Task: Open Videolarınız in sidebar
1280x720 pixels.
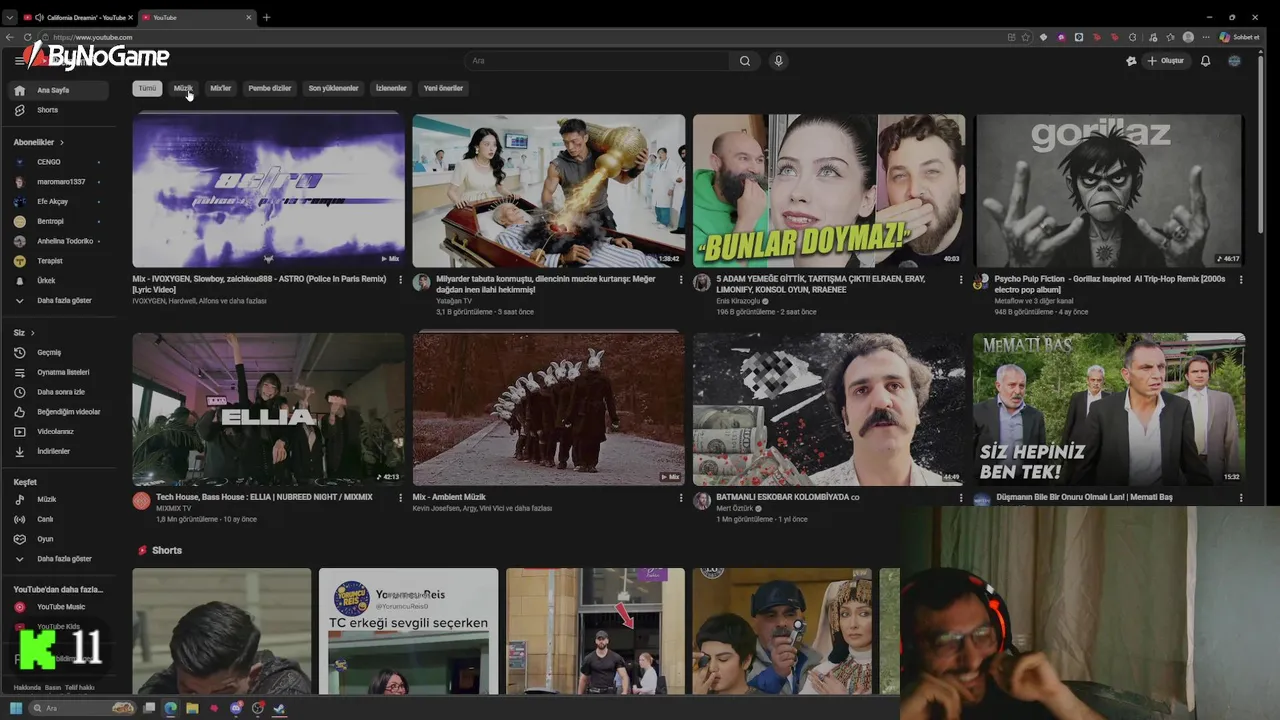Action: coord(58,432)
